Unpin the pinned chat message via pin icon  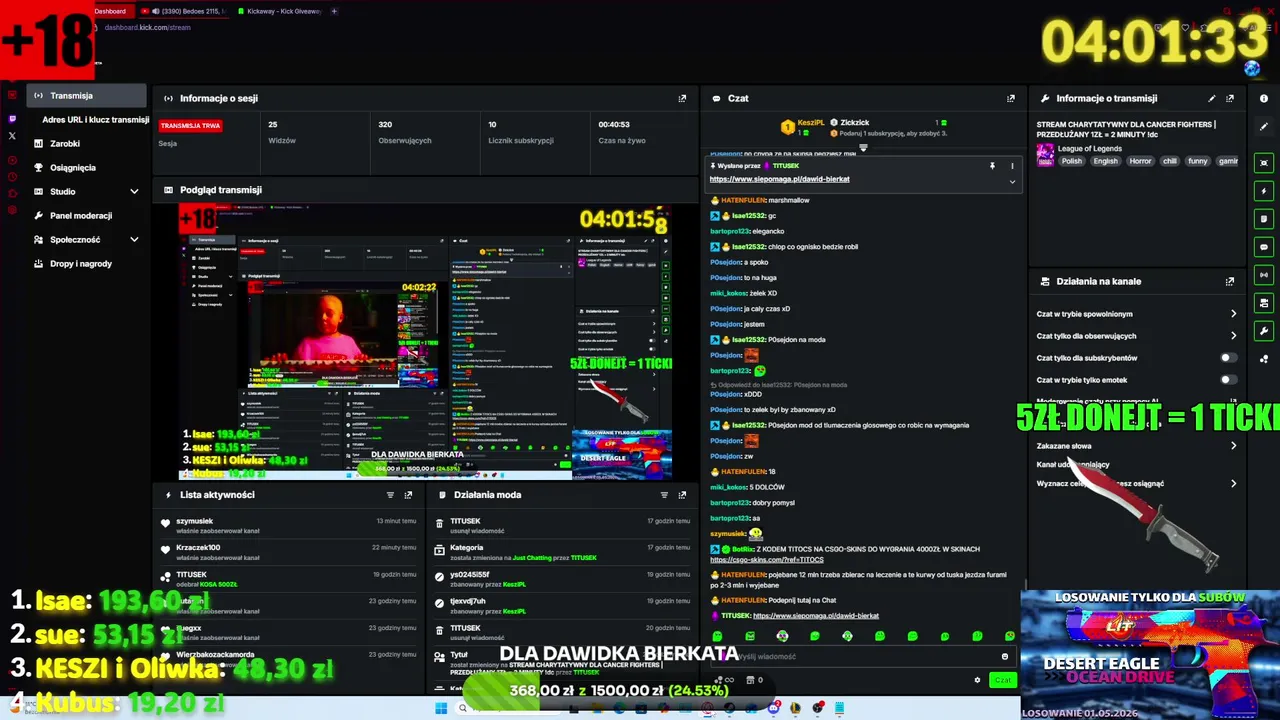[992, 166]
